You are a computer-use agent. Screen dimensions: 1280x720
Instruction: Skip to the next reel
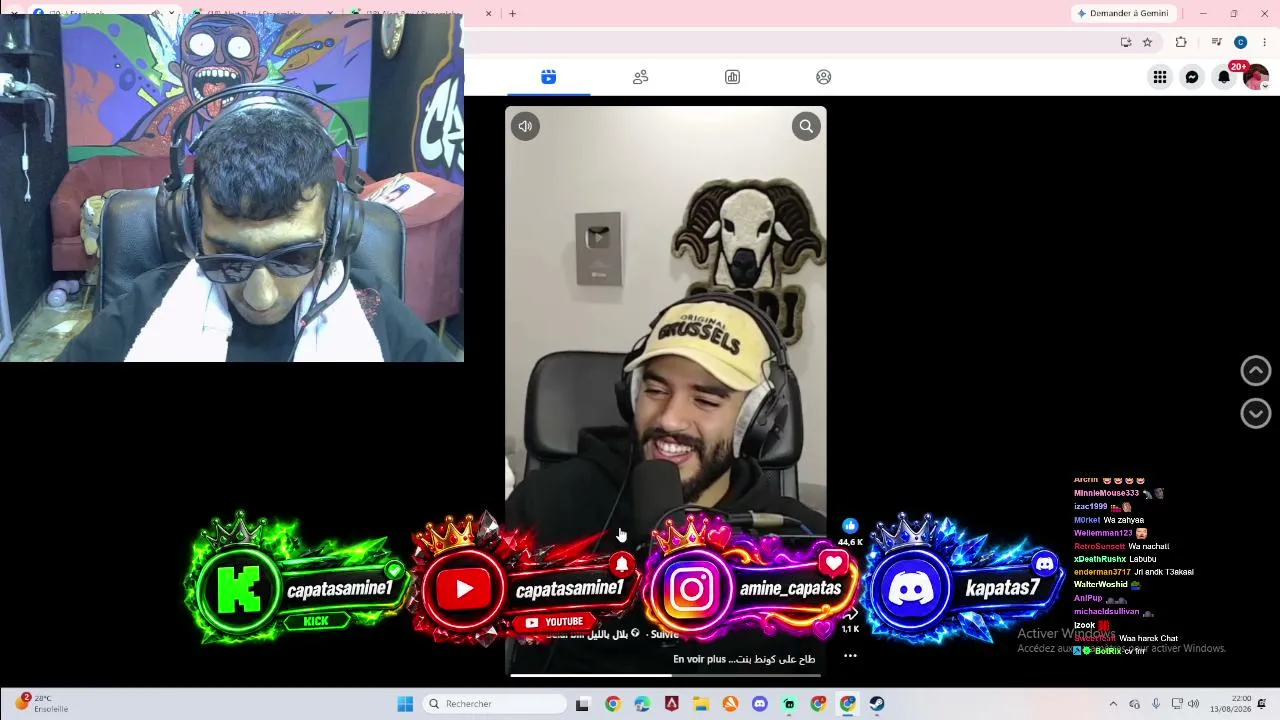pos(1256,413)
